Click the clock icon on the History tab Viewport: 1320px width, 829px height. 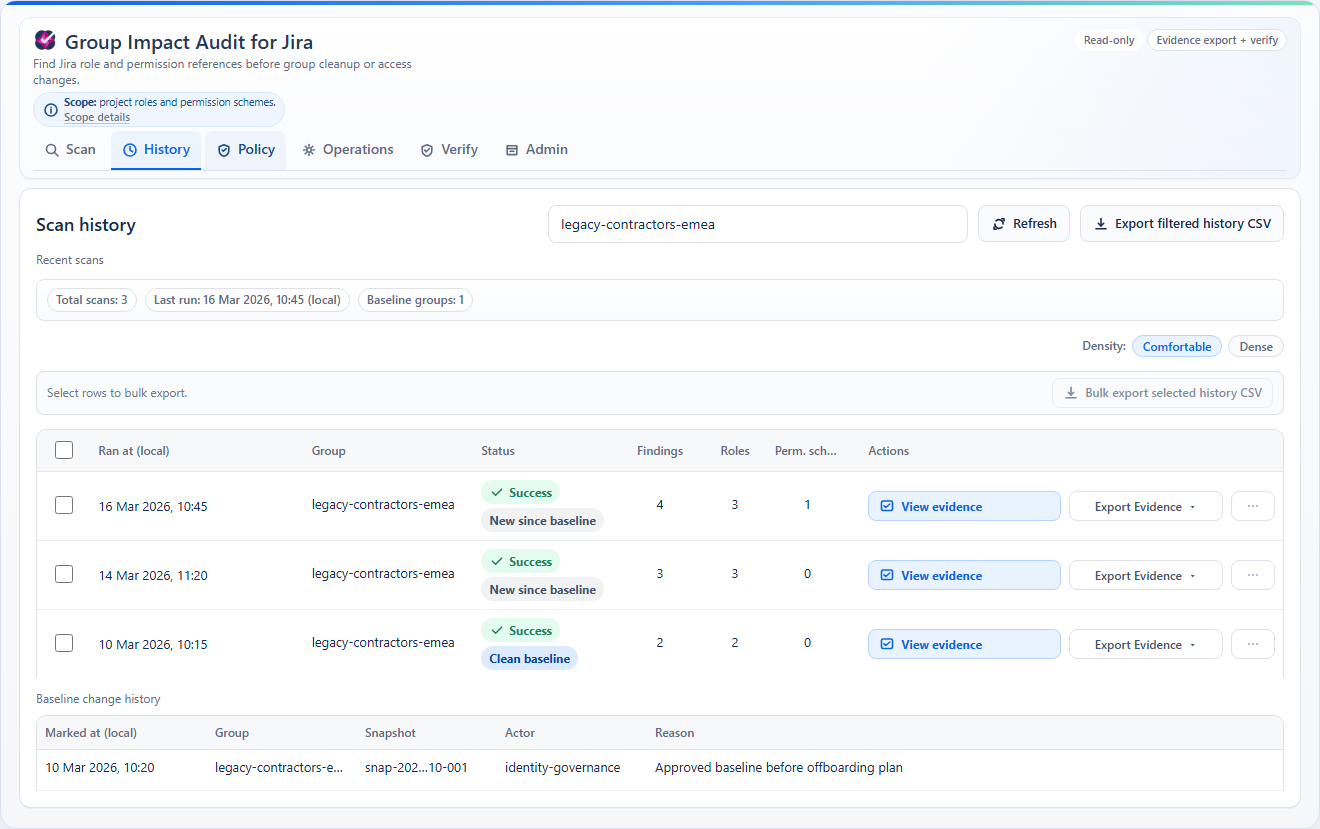[130, 149]
